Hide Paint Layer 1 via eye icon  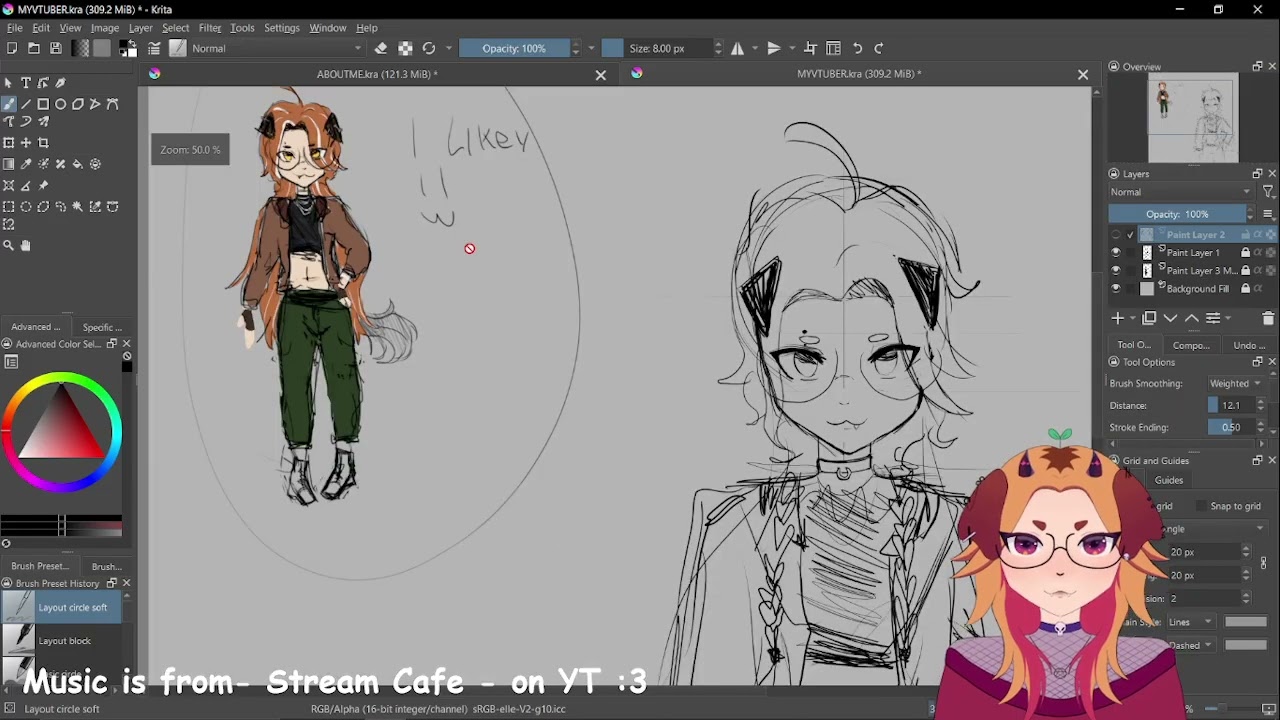(1116, 253)
